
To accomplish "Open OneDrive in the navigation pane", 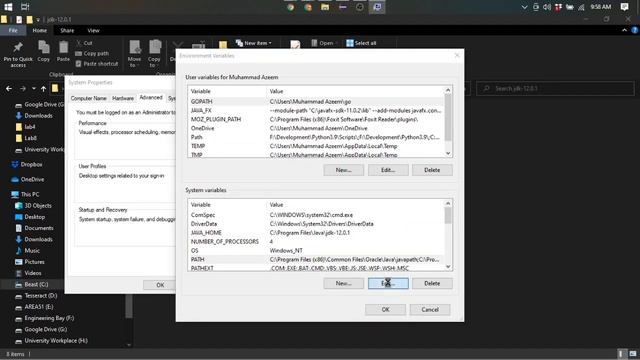I will (28, 180).
